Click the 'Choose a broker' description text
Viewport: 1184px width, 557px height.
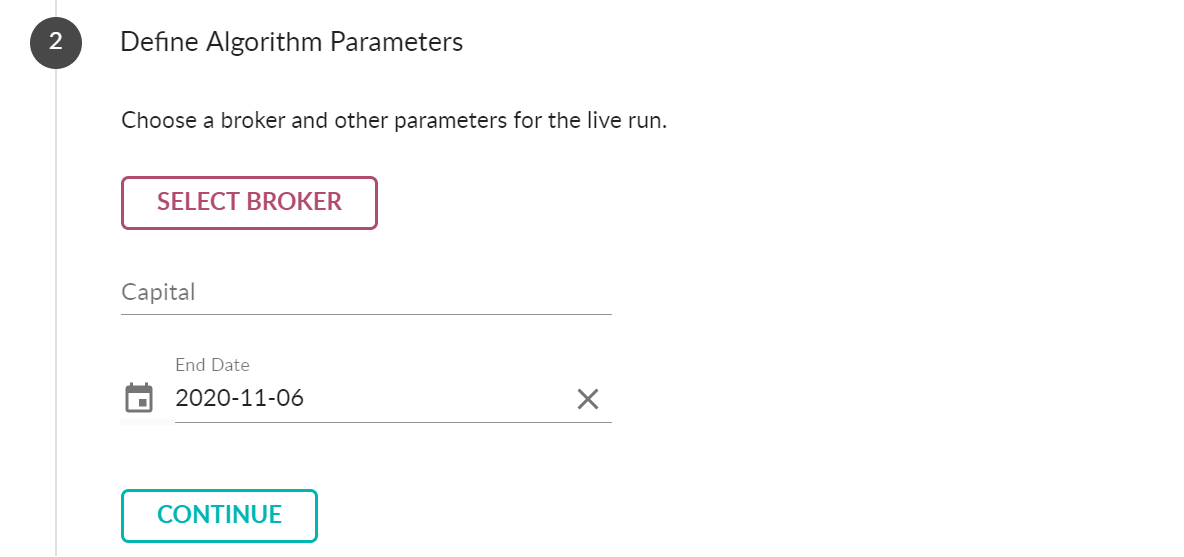tap(394, 121)
